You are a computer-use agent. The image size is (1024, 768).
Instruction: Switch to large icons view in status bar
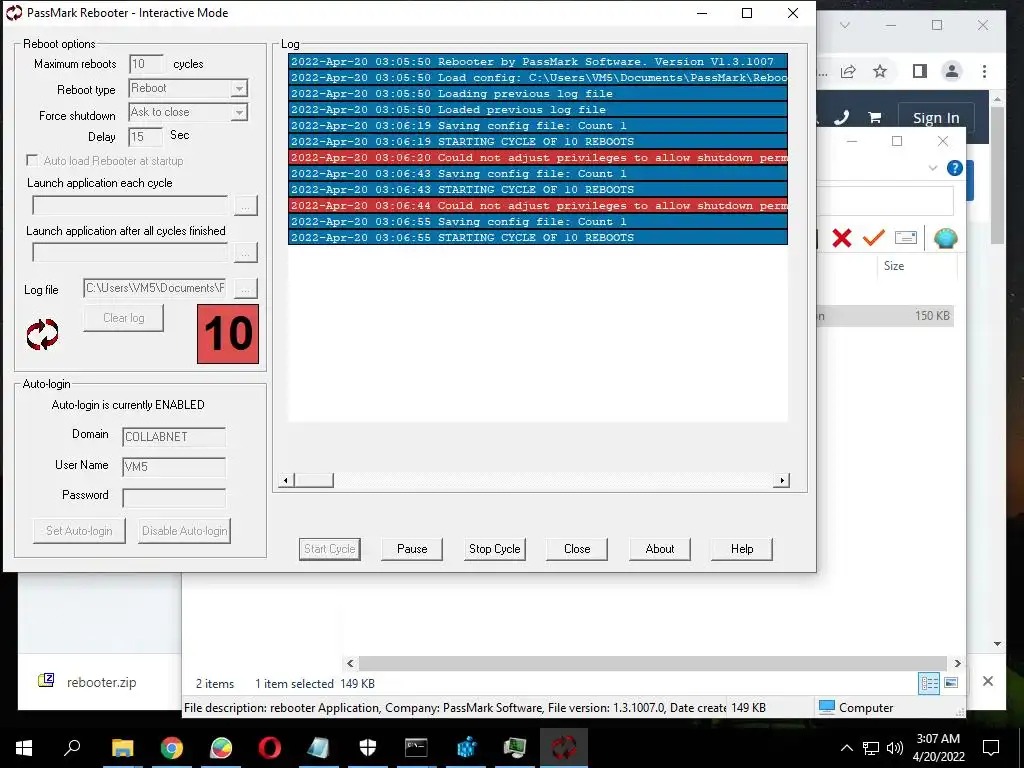point(951,683)
